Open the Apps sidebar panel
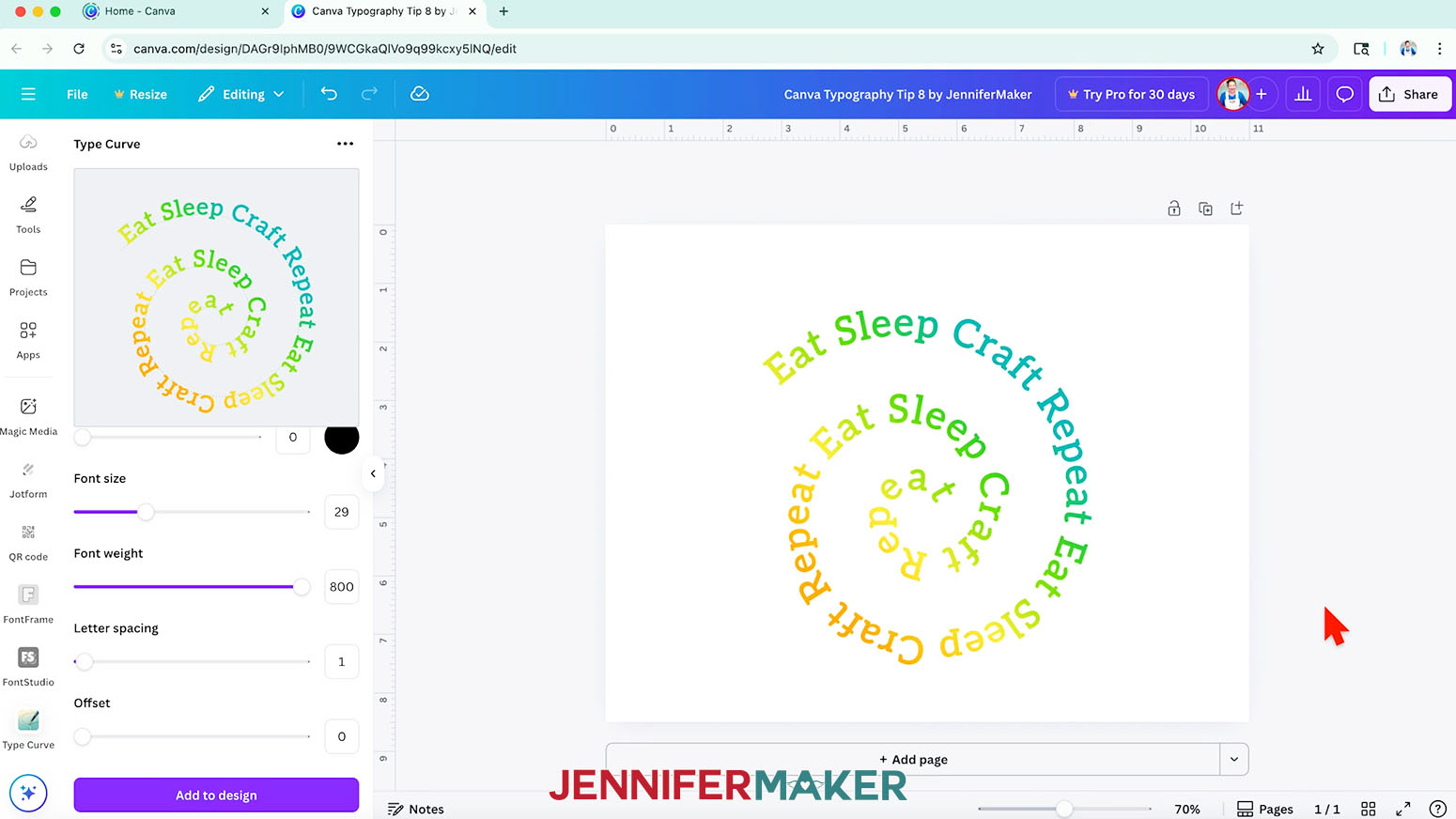1456x819 pixels. coord(28,340)
